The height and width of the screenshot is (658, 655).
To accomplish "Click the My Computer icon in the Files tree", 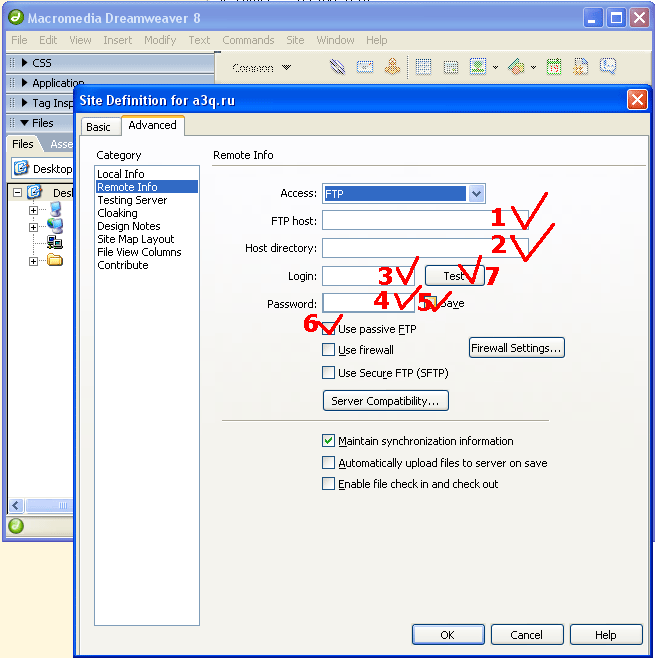I will tap(55, 209).
